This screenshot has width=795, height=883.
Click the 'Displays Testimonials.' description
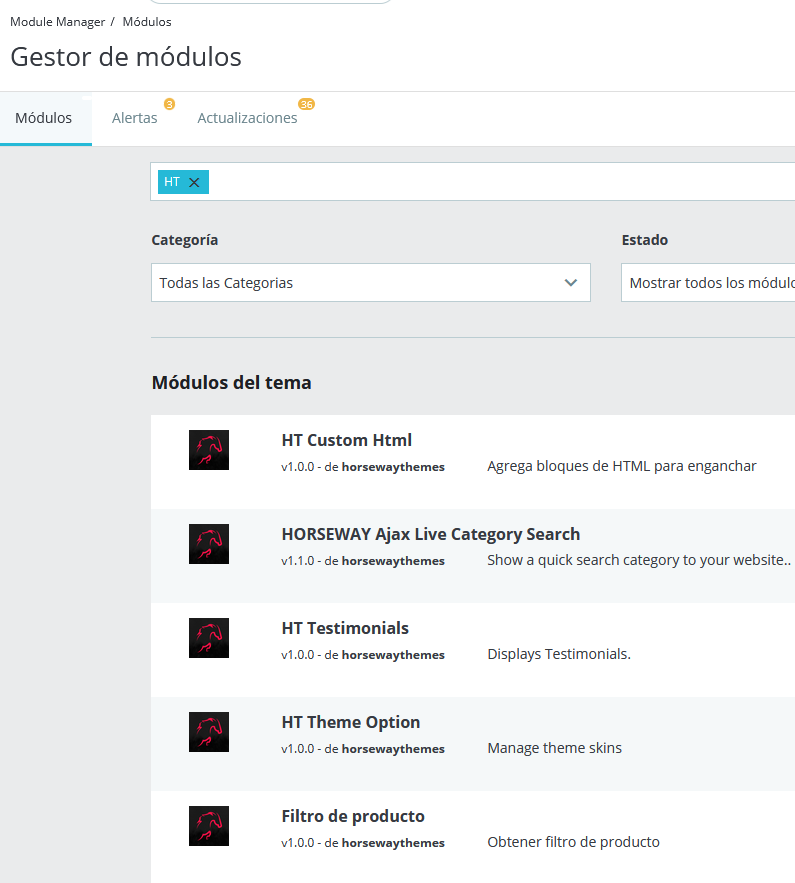coord(559,654)
